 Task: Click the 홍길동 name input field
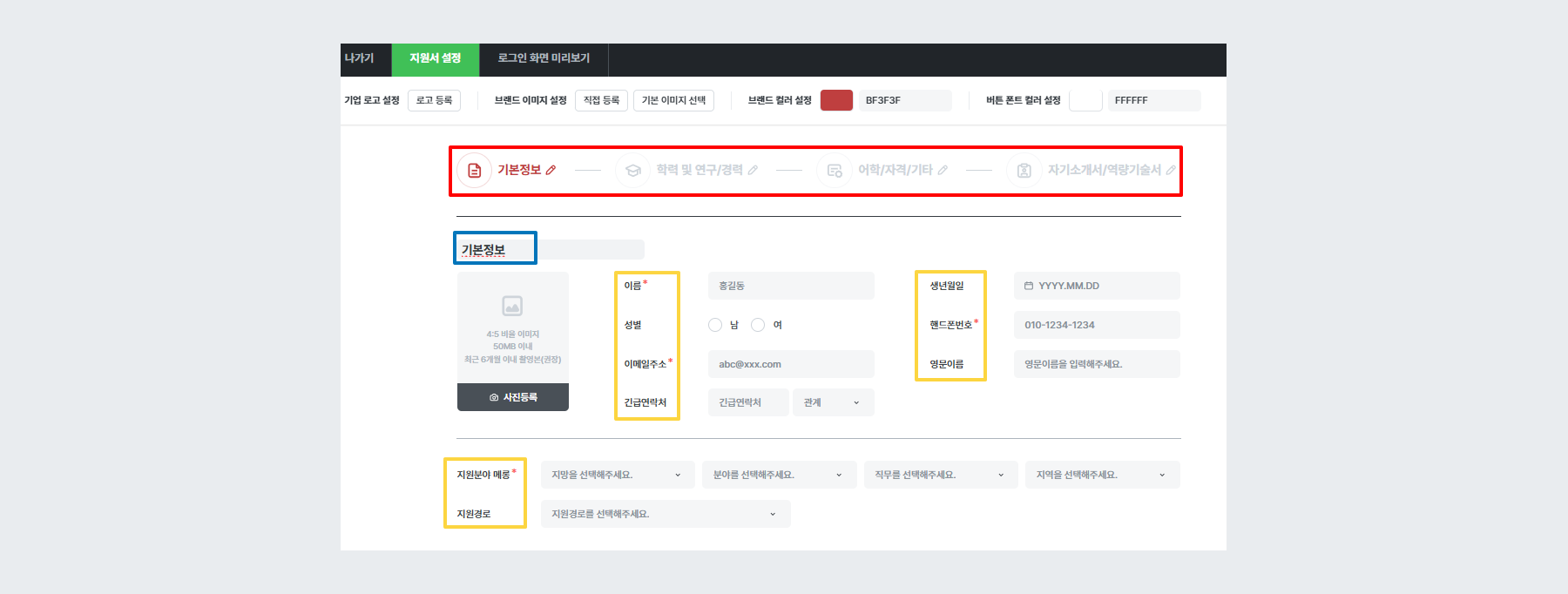pyautogui.click(x=791, y=286)
